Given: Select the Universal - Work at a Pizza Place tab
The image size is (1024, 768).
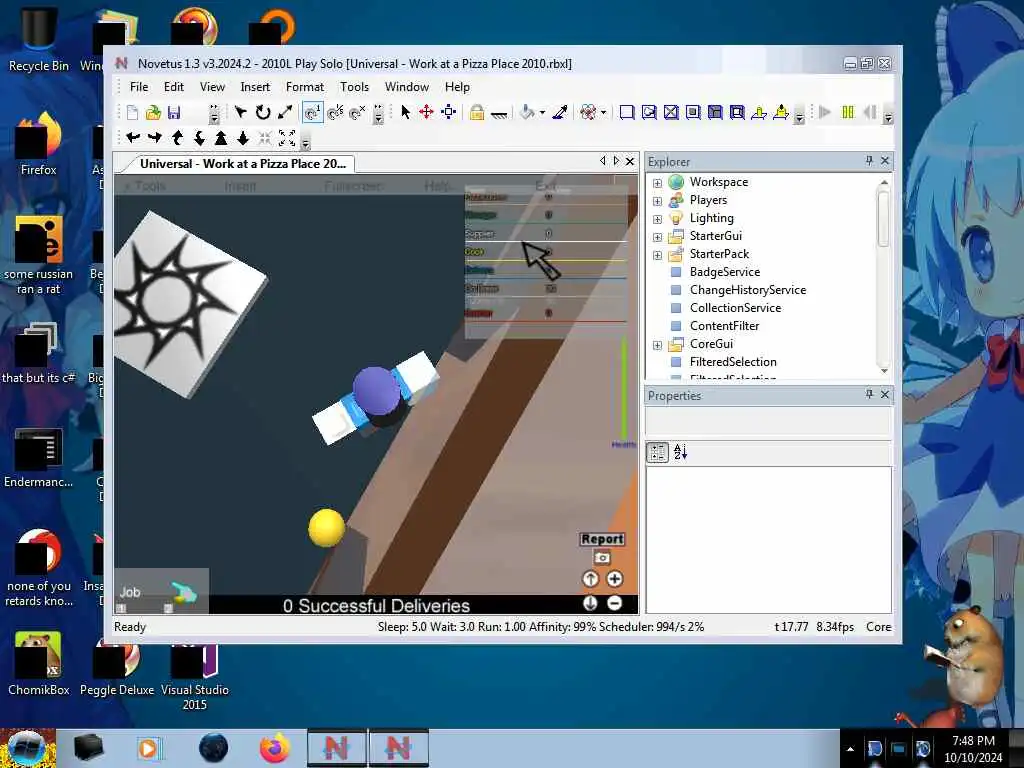Looking at the screenshot, I should 242,164.
